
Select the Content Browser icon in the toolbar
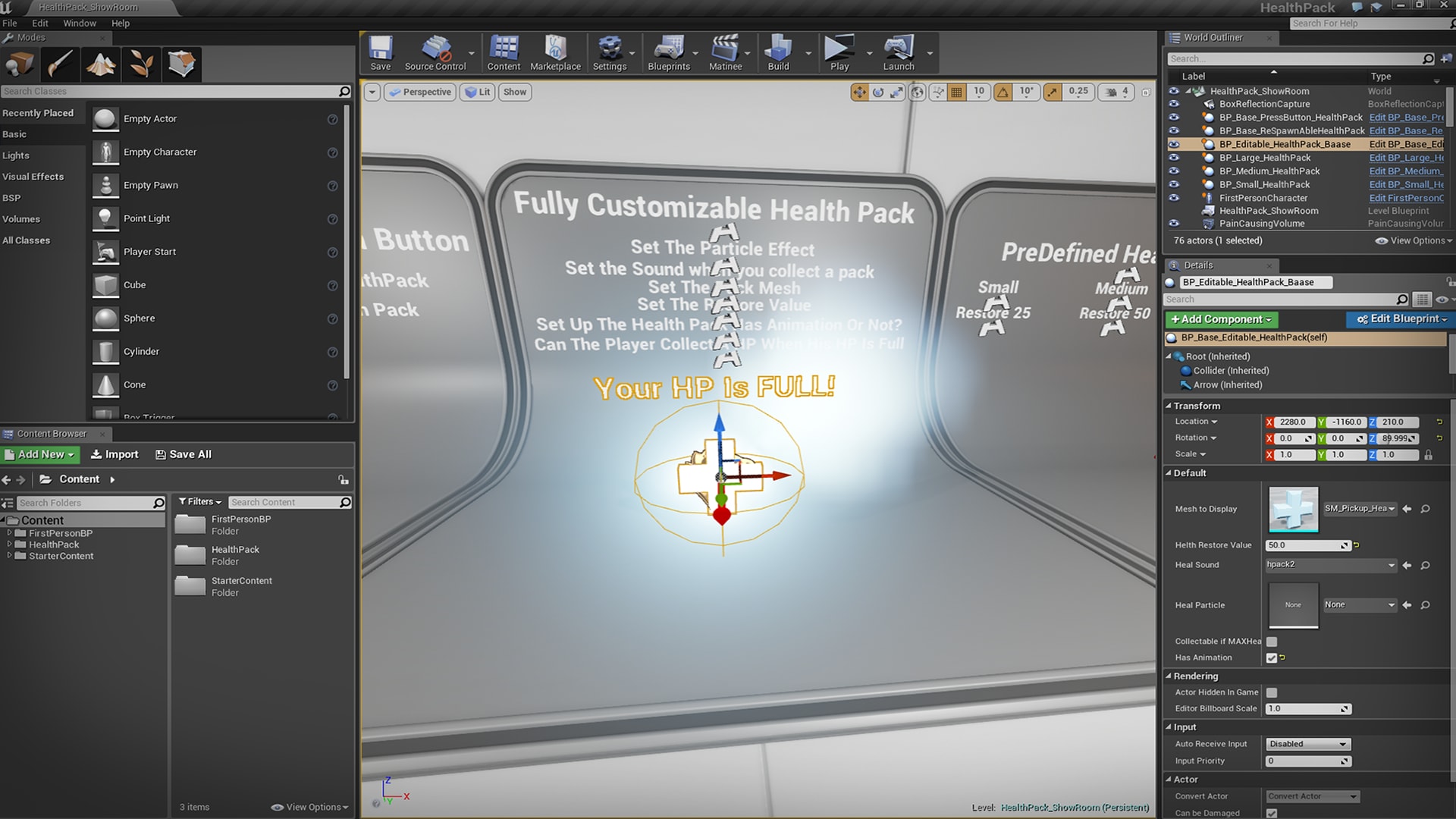503,49
